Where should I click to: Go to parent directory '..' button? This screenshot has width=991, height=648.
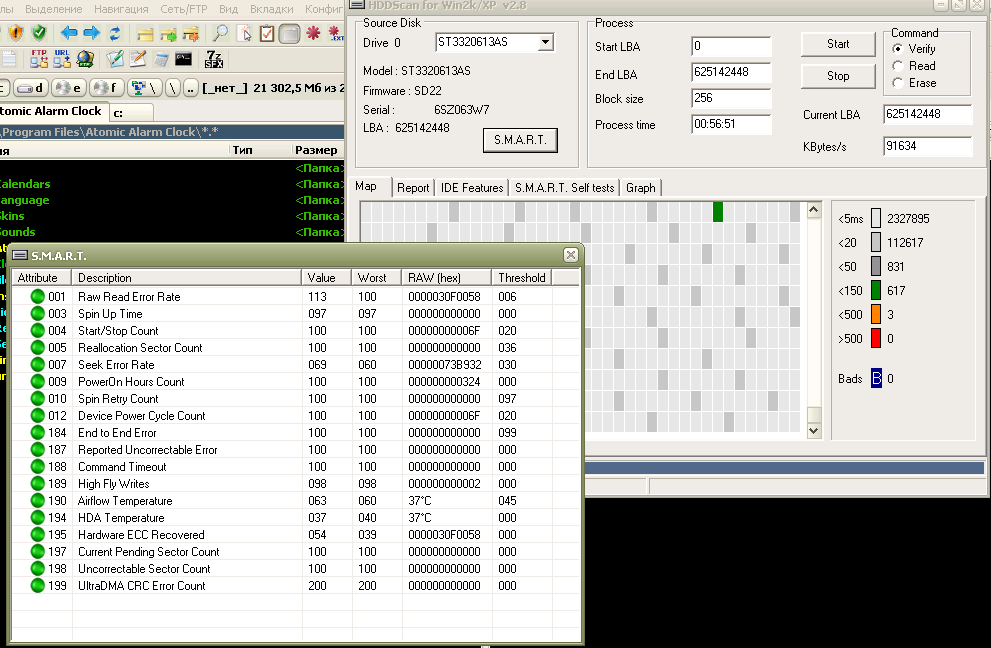[x=190, y=88]
